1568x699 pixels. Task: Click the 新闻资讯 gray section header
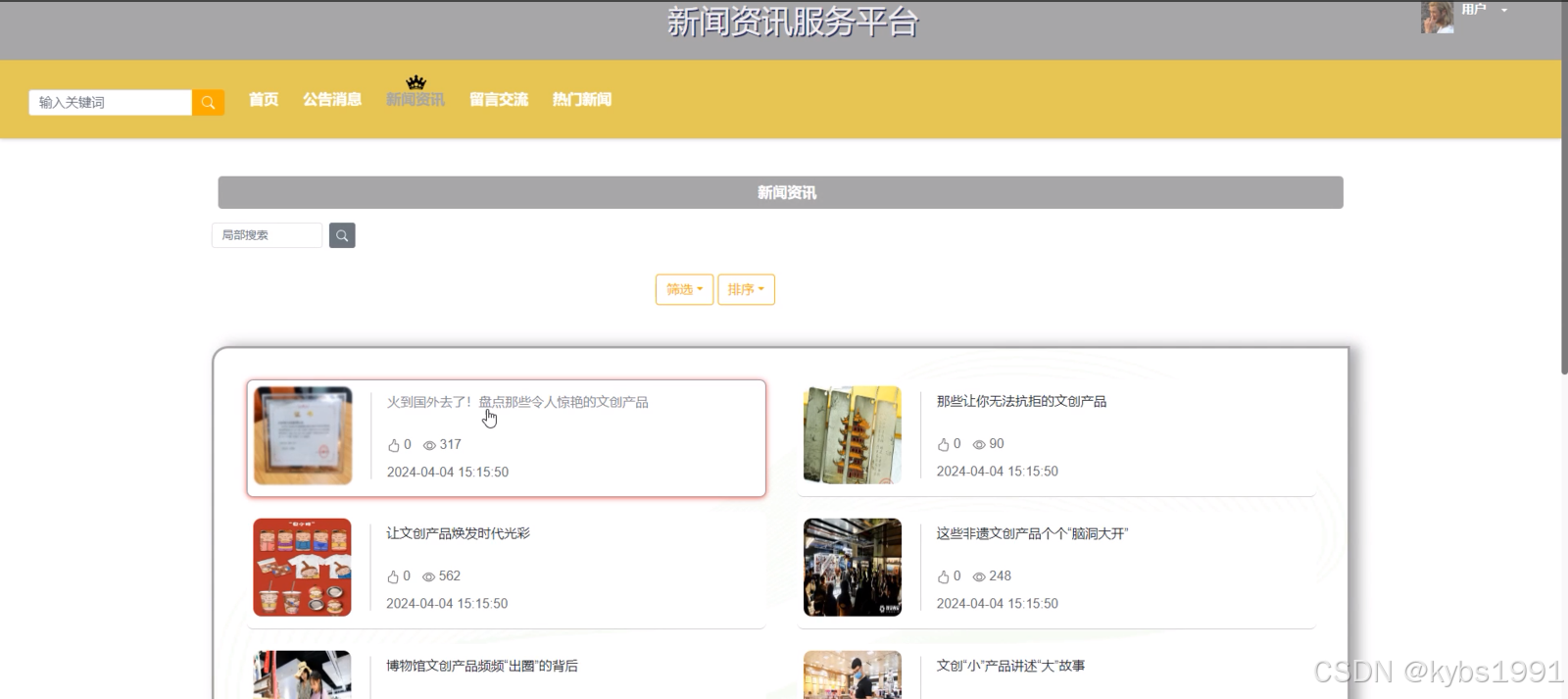point(780,193)
